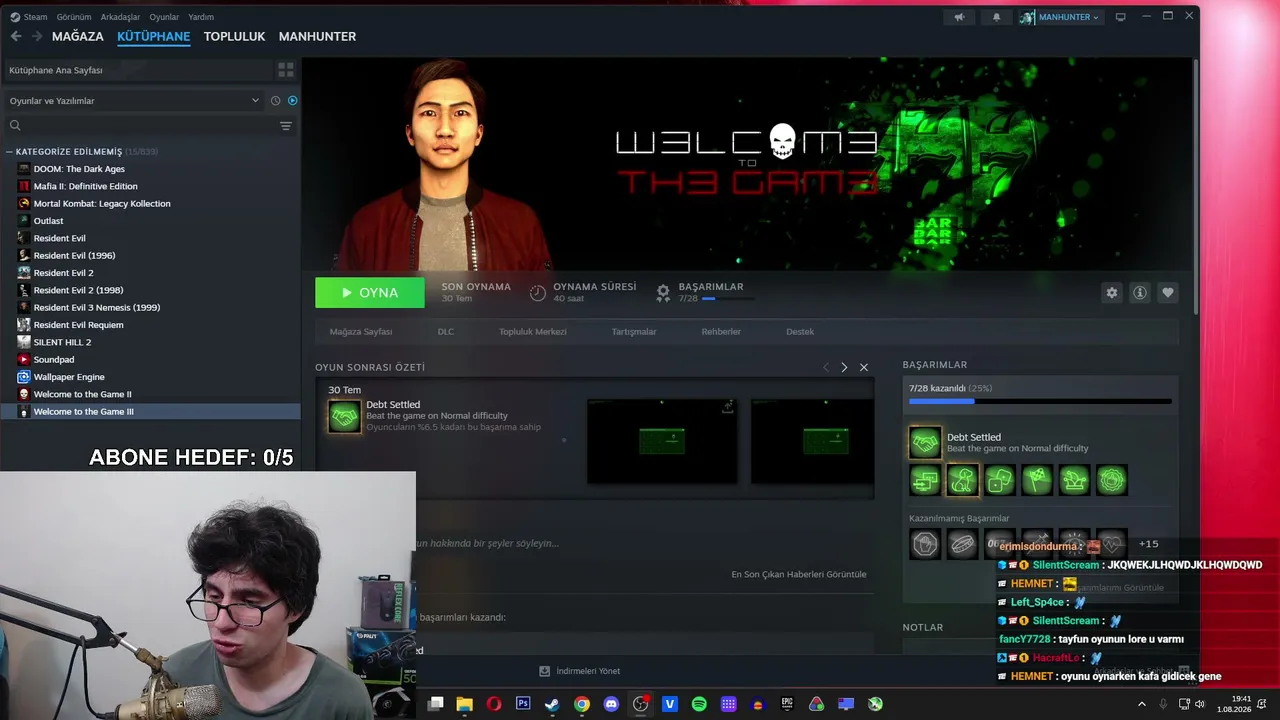Image resolution: width=1280 pixels, height=720 pixels.
Task: Open the Oyunlar menu
Action: coord(165,17)
